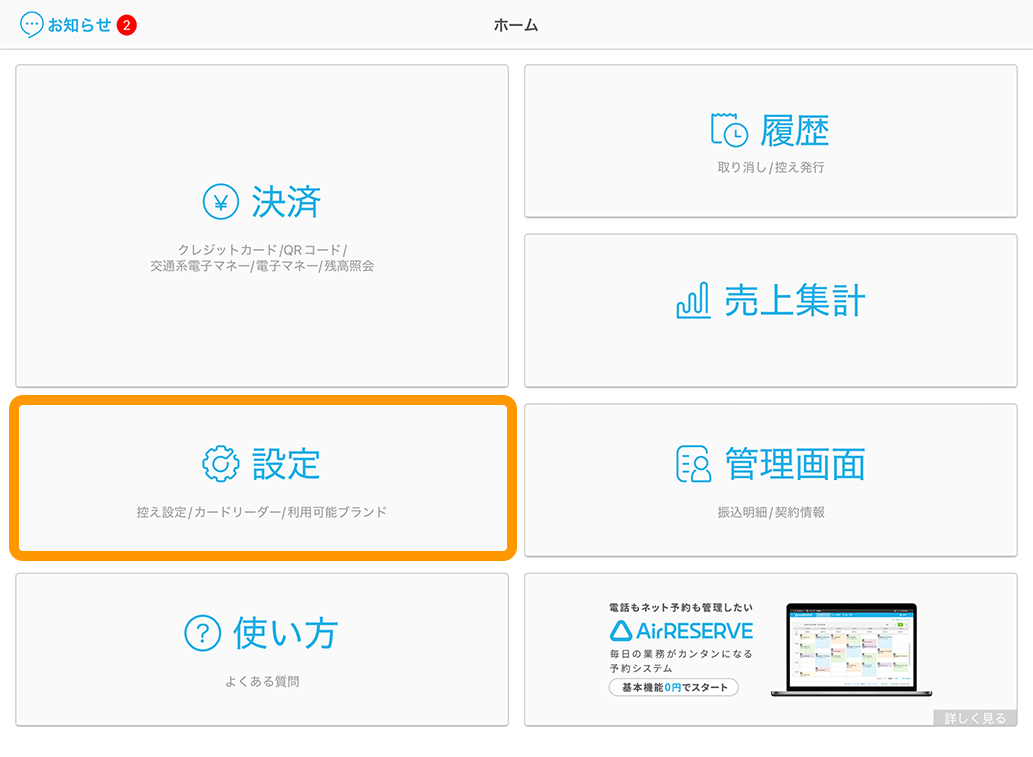
Task: Click the お知らせ speech bubble icon
Action: (x=32, y=25)
